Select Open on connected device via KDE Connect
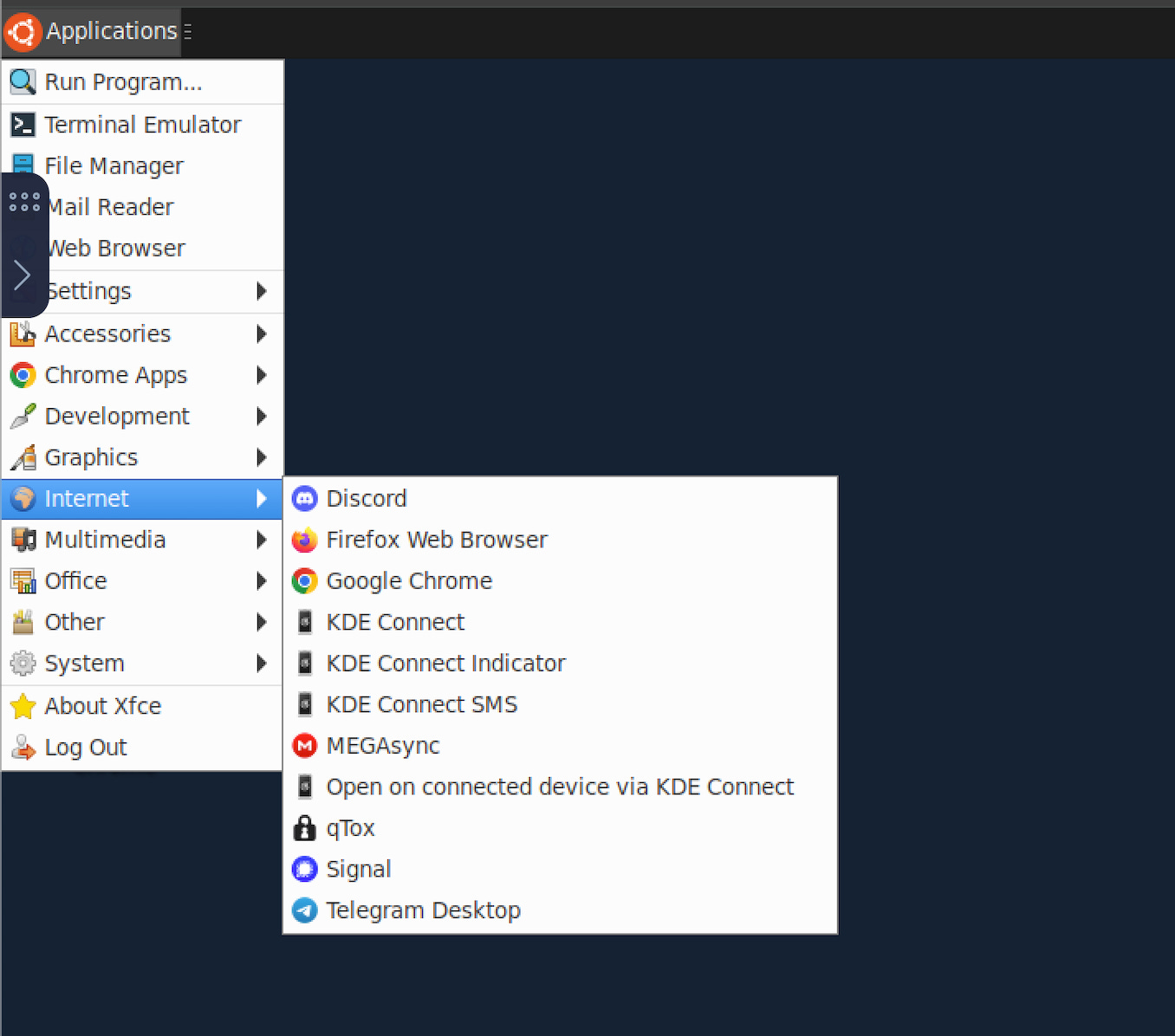1175x1036 pixels. [560, 787]
